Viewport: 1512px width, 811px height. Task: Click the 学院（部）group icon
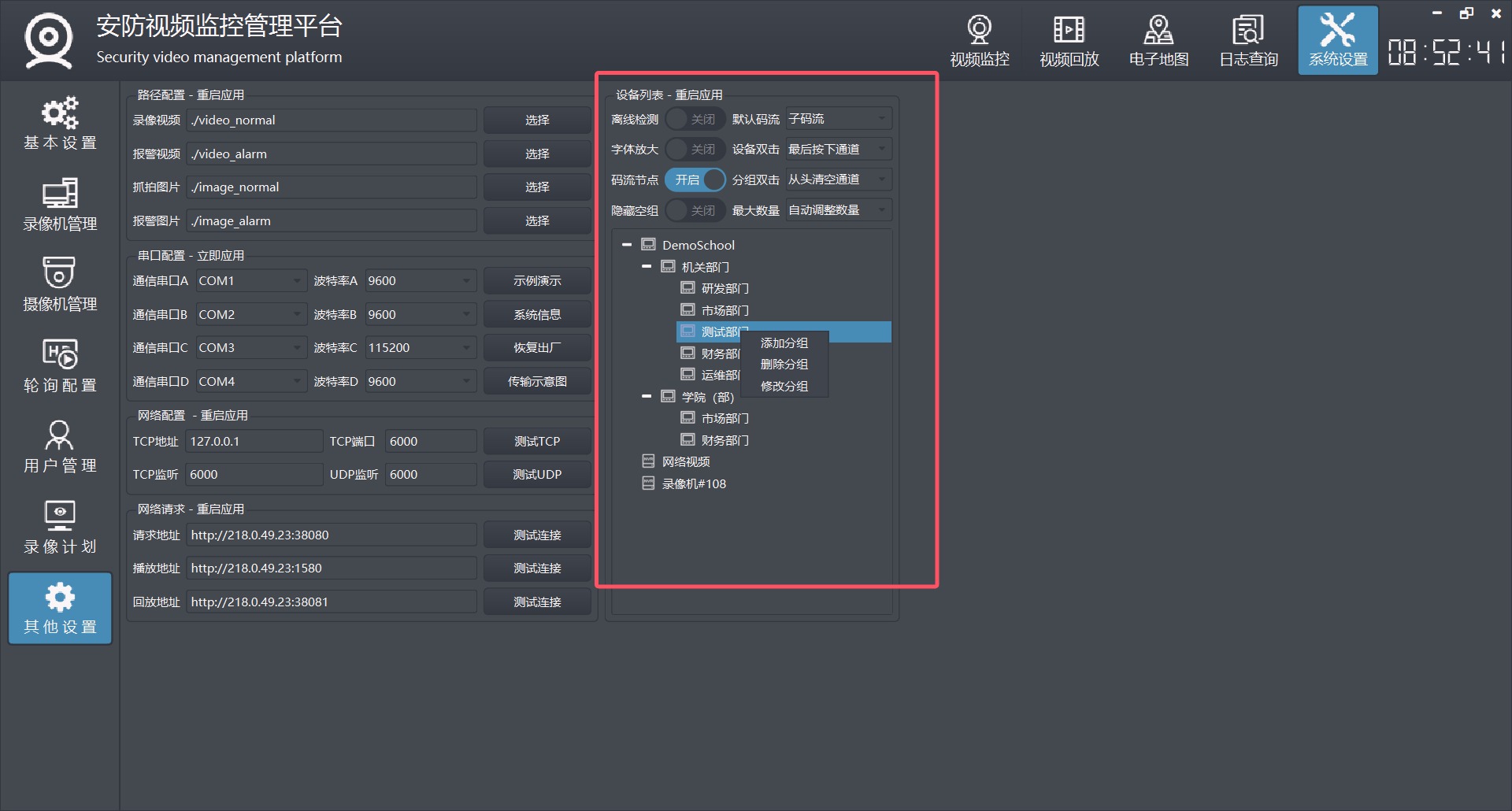pos(668,396)
